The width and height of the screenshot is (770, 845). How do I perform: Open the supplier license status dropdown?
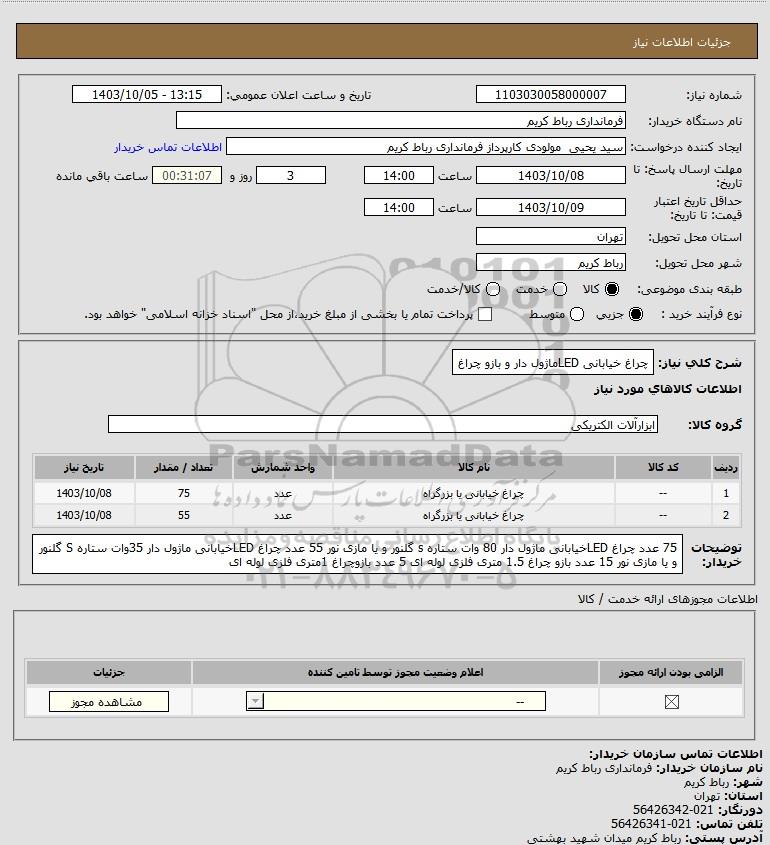pos(396,701)
